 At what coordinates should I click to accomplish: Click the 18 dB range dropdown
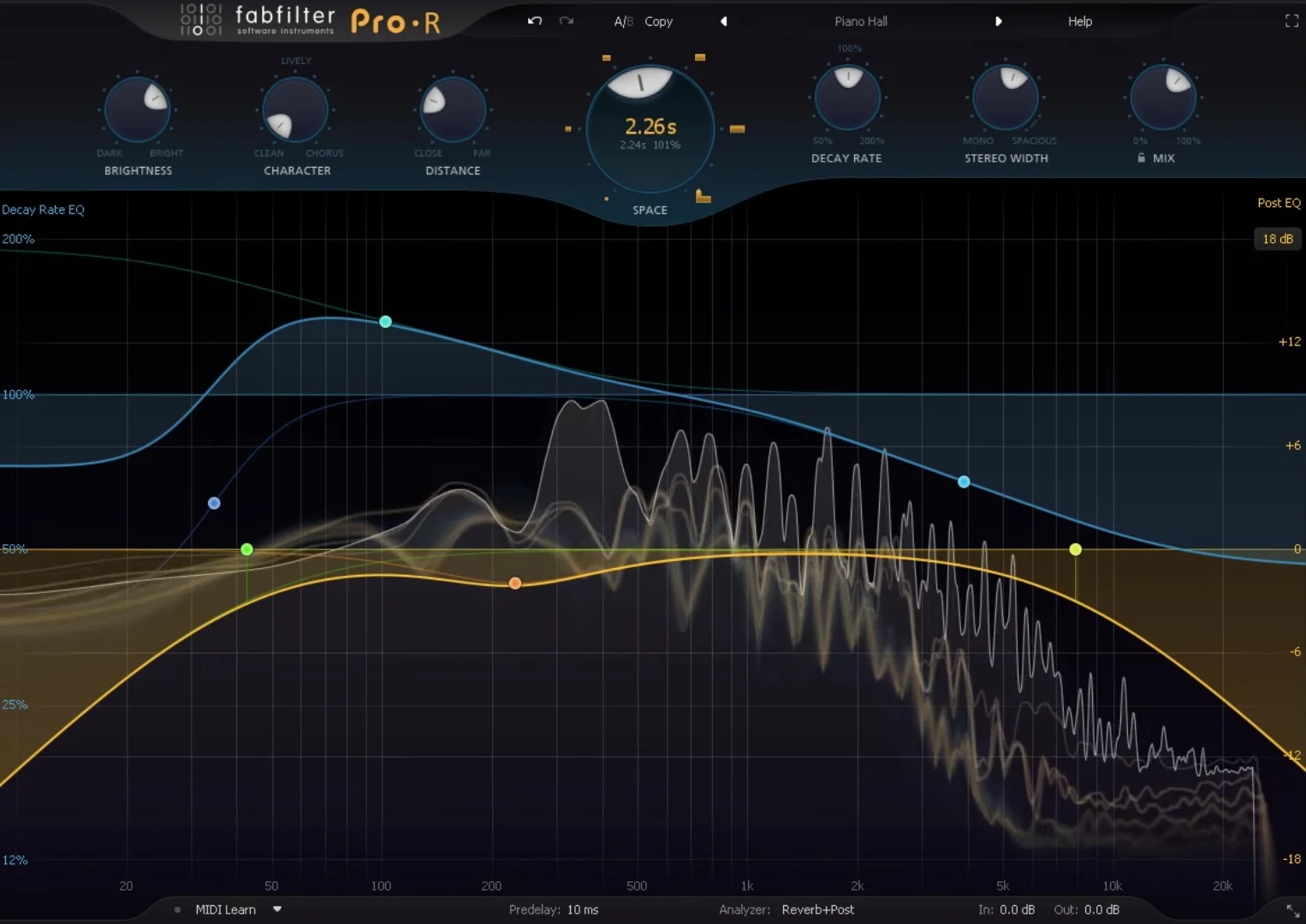pyautogui.click(x=1278, y=239)
